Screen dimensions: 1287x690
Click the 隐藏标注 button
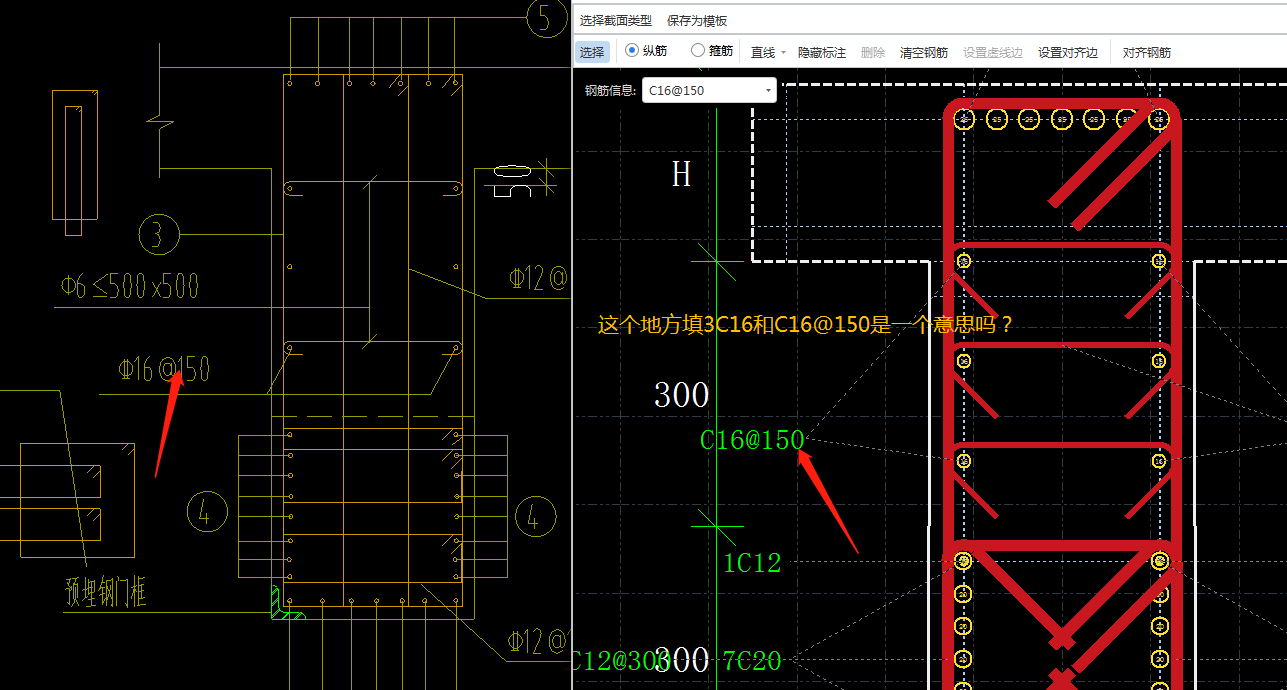[821, 52]
